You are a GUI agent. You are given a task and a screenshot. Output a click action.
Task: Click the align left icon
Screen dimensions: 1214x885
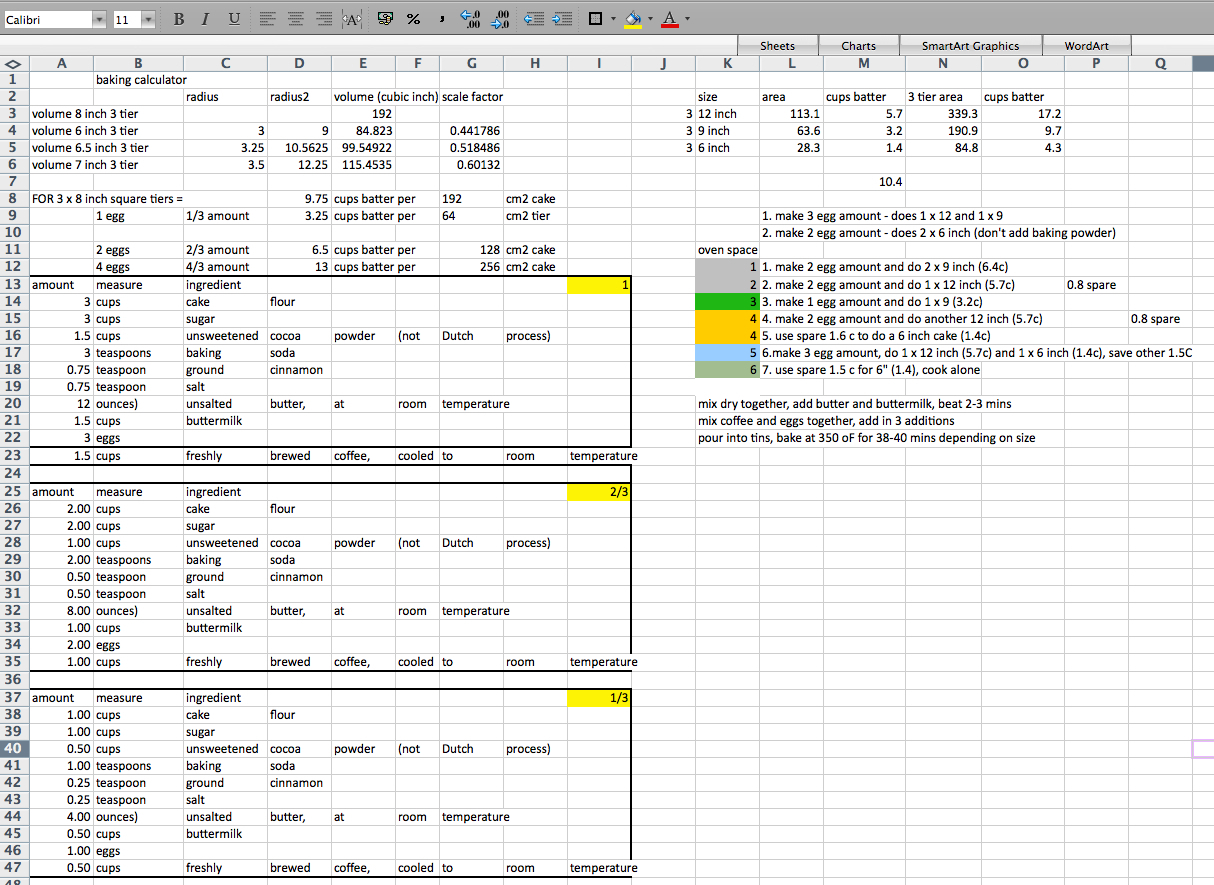coord(266,19)
